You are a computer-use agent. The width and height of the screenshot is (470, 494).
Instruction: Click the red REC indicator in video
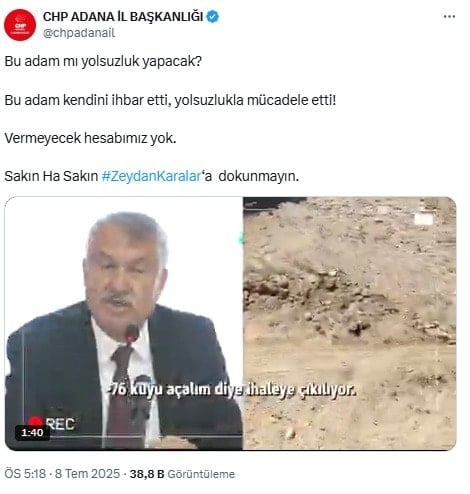52,423
